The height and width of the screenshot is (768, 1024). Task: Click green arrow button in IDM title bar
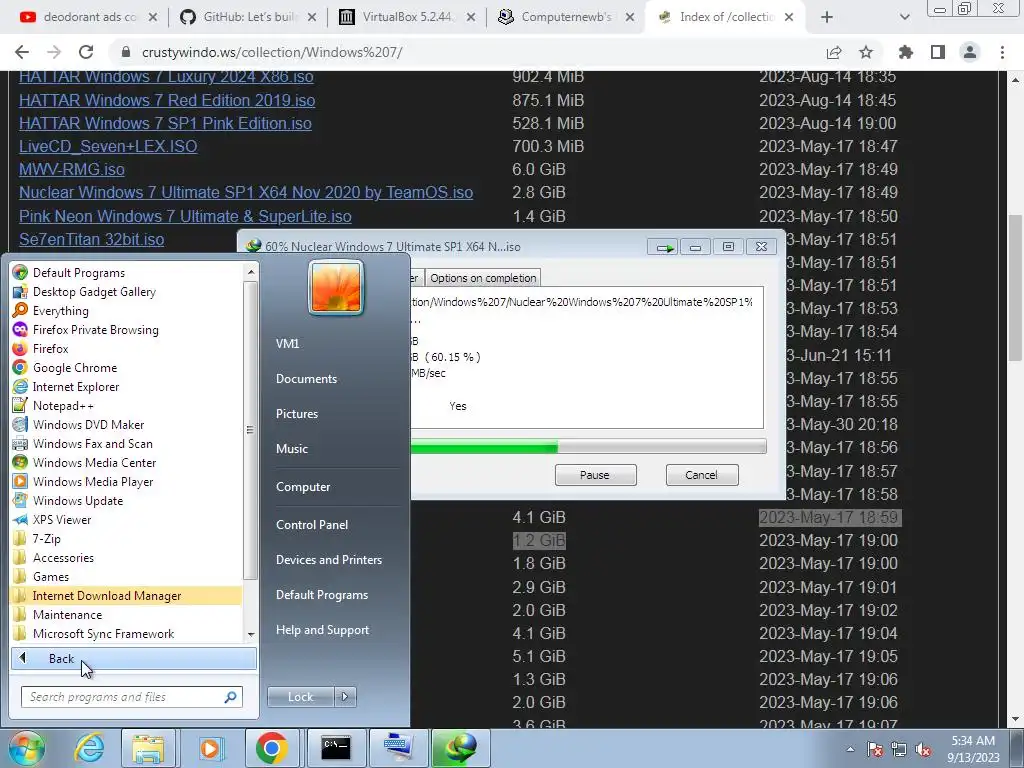click(664, 247)
